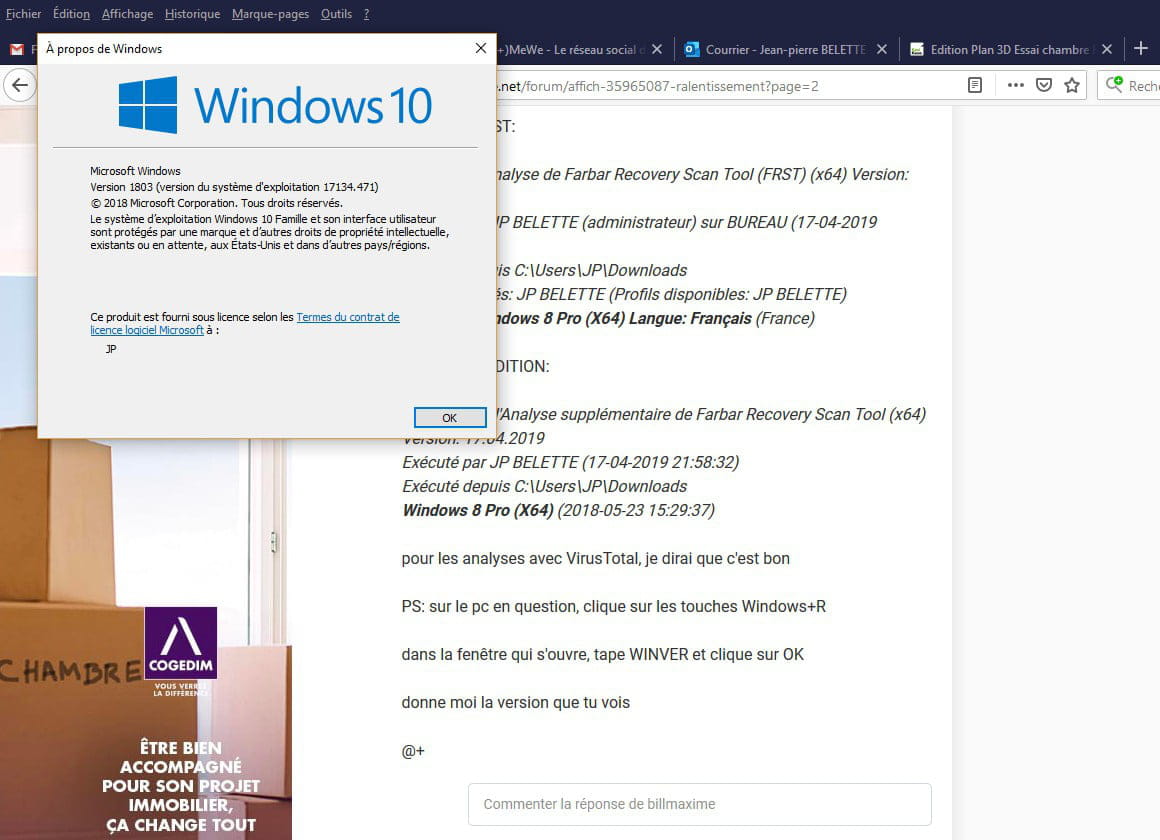Click the Gmail tab icon
Viewport: 1160px width, 840px height.
(x=17, y=50)
